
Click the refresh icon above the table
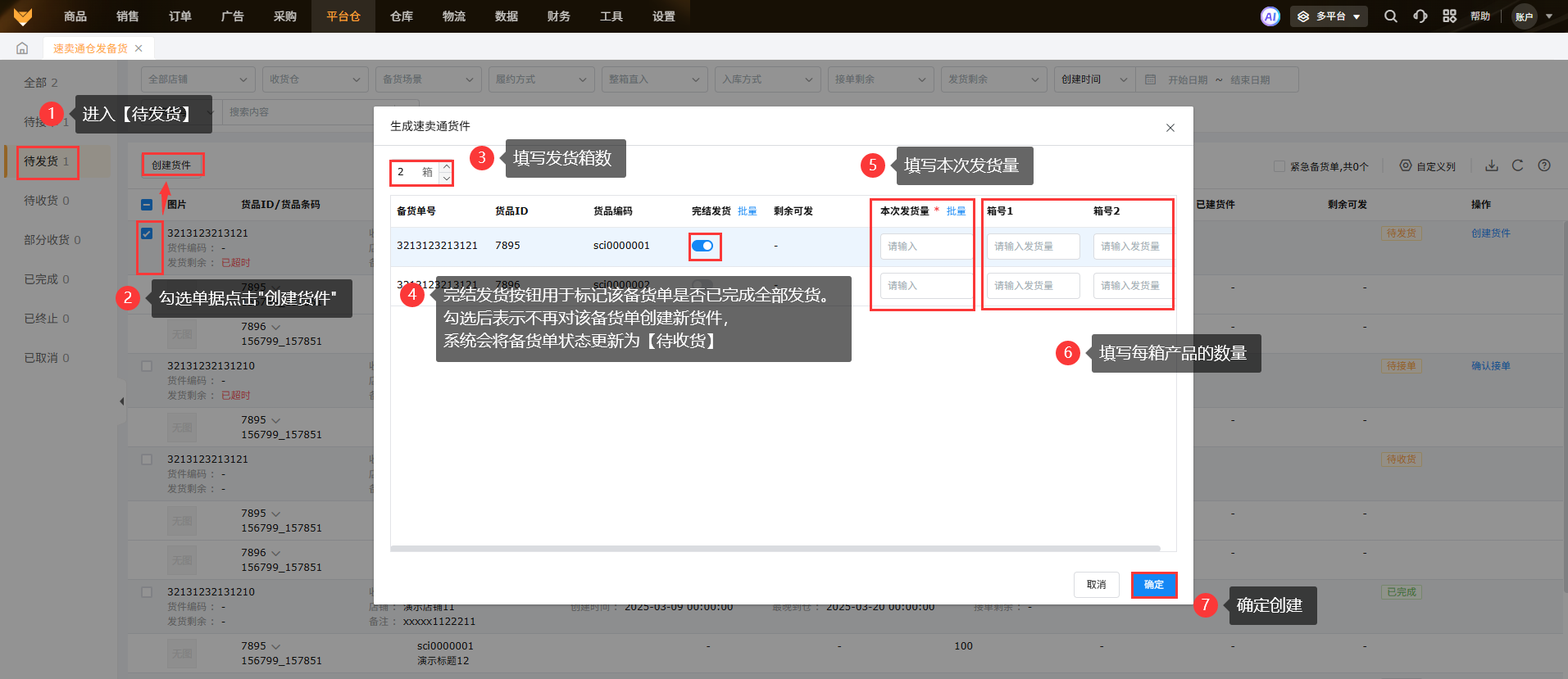click(x=1517, y=165)
